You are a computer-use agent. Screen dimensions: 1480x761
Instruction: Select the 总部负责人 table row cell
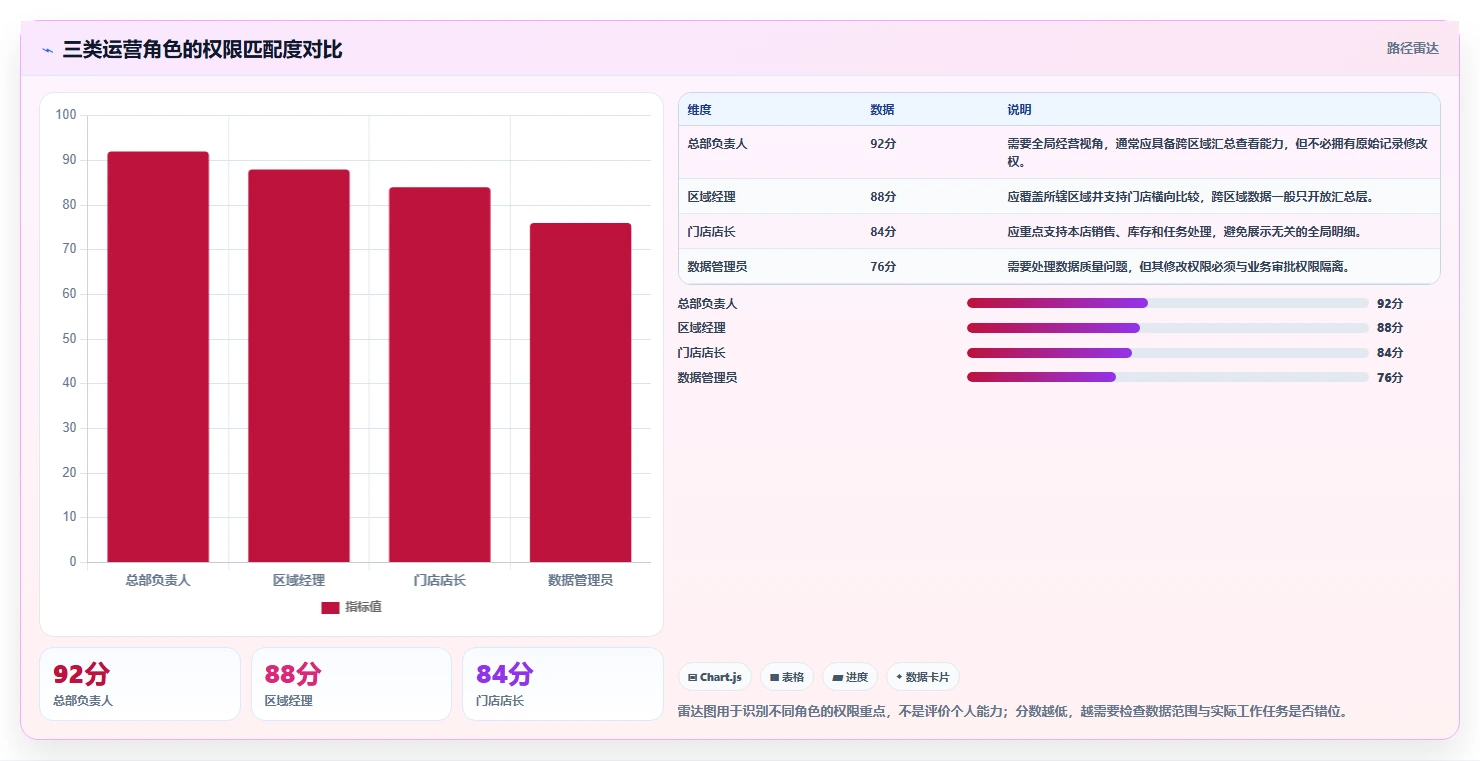click(x=717, y=144)
